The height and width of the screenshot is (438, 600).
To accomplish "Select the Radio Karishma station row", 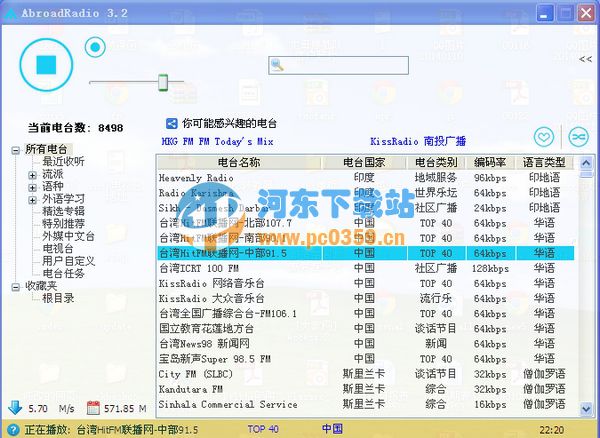I will pos(365,193).
